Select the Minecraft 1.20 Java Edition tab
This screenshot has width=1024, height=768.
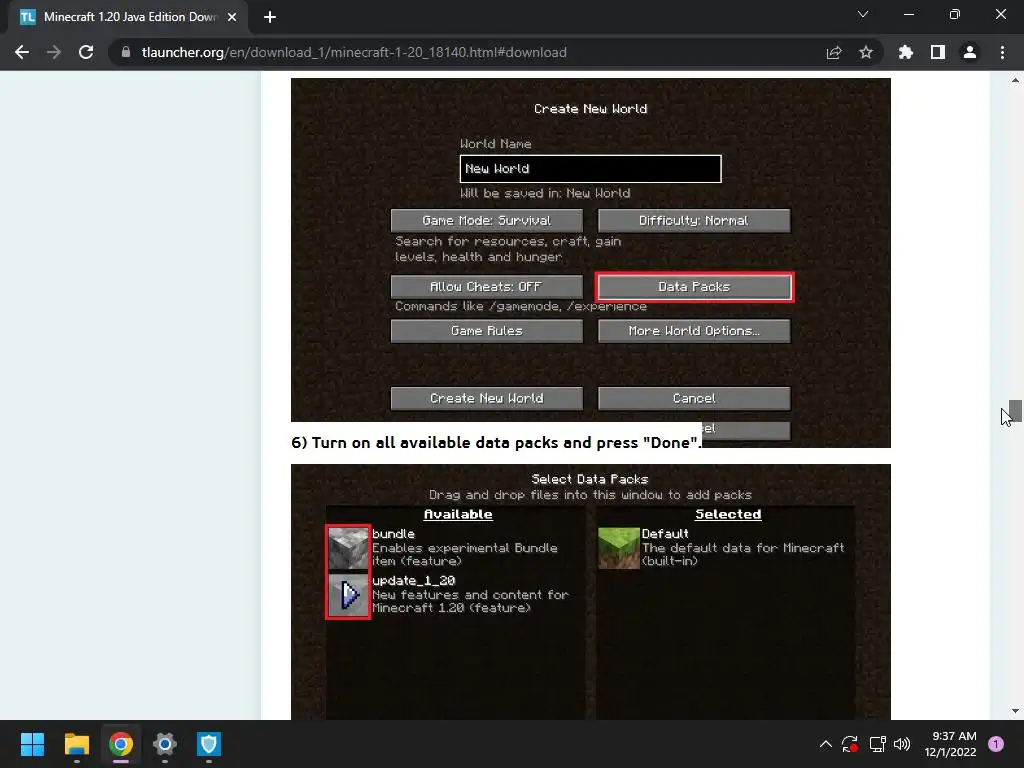tap(128, 18)
